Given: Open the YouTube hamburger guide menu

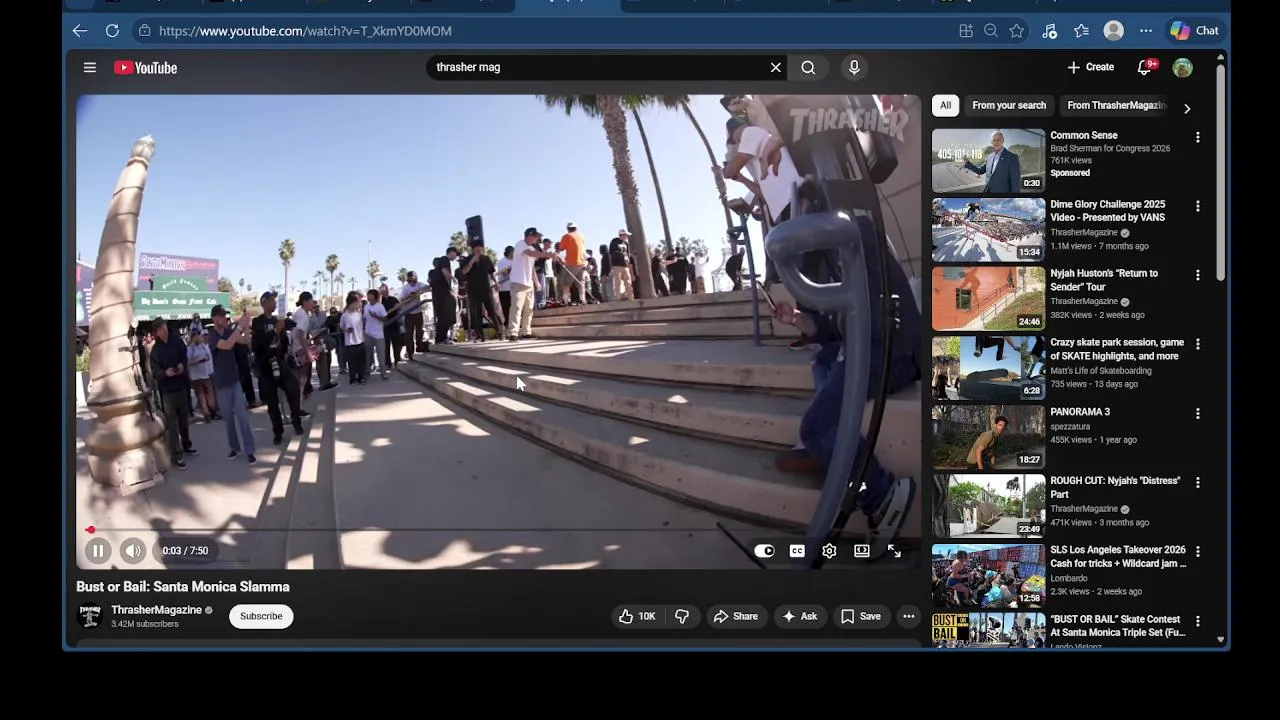Looking at the screenshot, I should [x=90, y=67].
